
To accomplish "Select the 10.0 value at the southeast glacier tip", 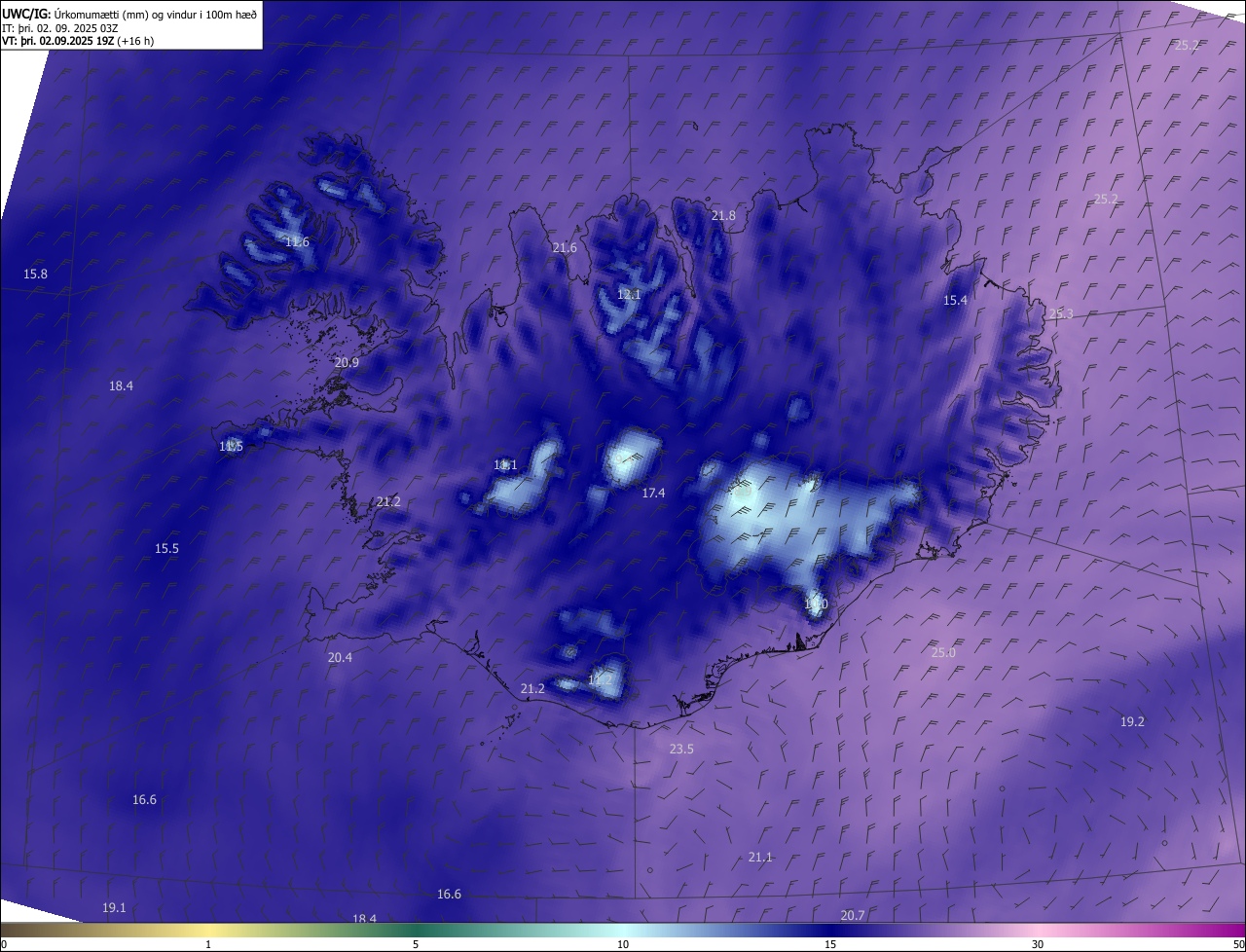I will 816,604.
